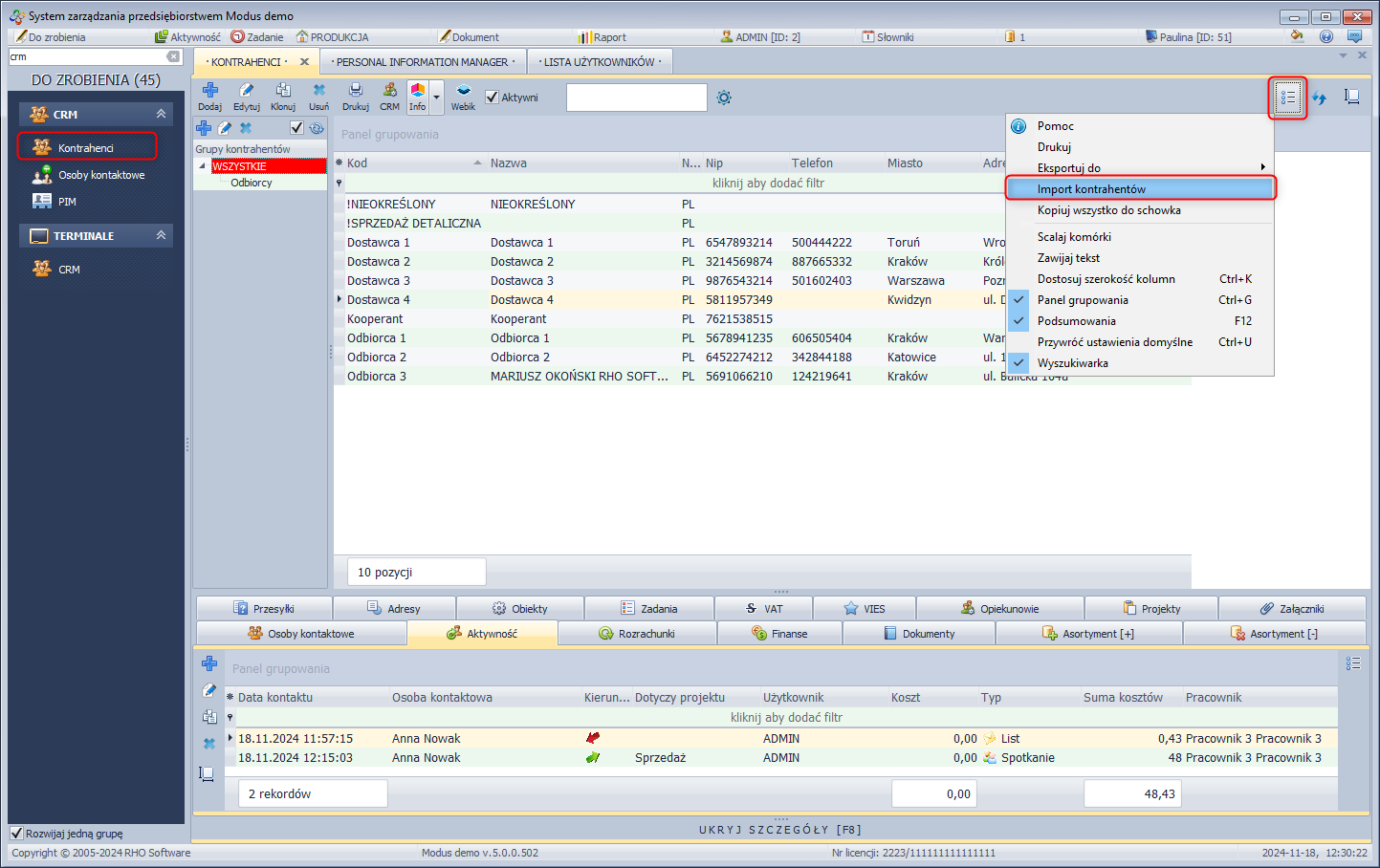Click the search input field in toolbar

[636, 98]
